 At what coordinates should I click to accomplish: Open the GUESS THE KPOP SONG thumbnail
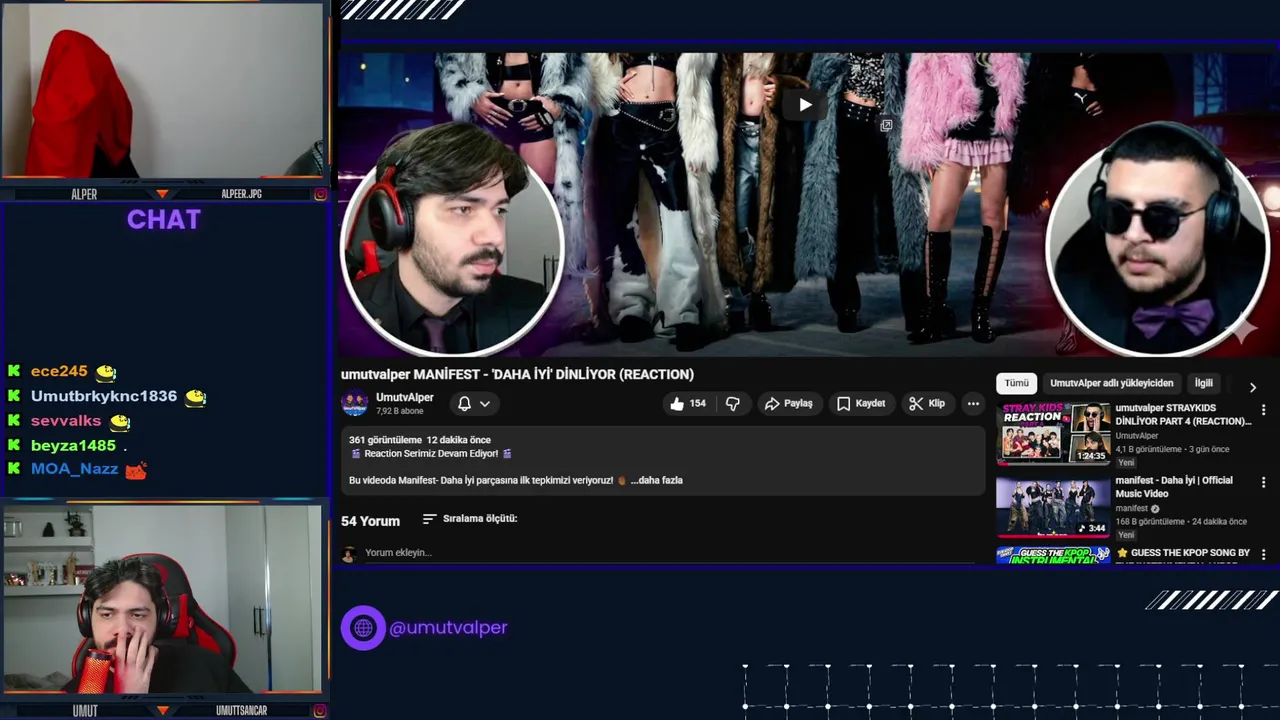pos(1054,555)
